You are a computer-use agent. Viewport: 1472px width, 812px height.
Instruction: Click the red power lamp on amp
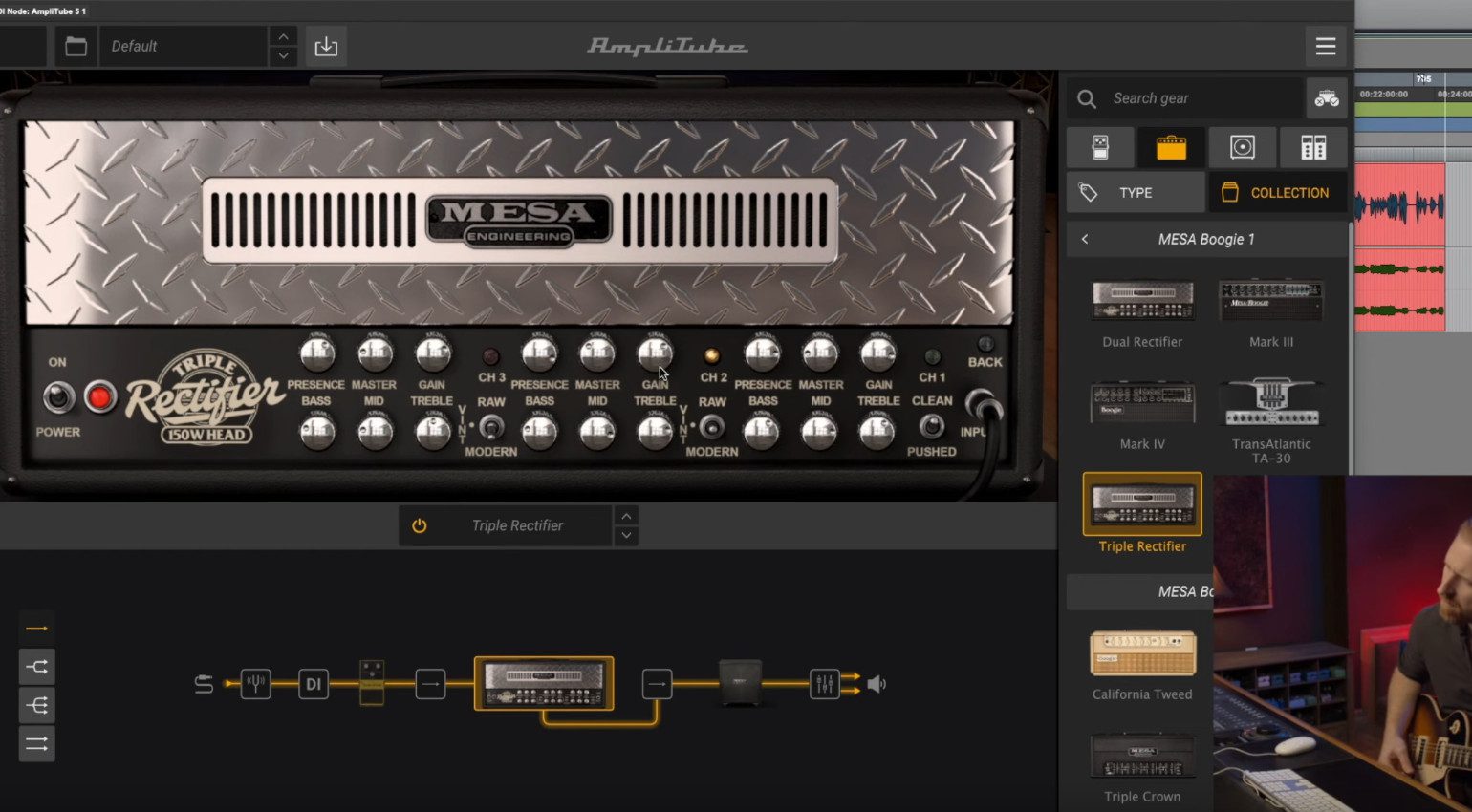pyautogui.click(x=99, y=396)
